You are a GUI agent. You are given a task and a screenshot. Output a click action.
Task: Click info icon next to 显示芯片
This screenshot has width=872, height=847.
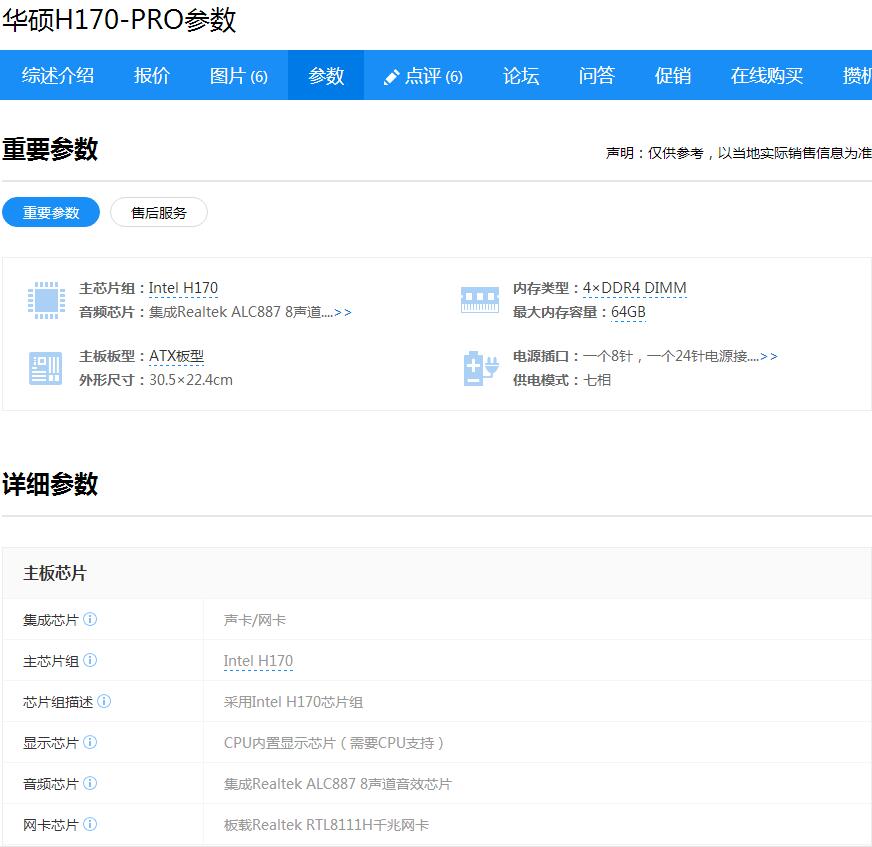pyautogui.click(x=90, y=742)
